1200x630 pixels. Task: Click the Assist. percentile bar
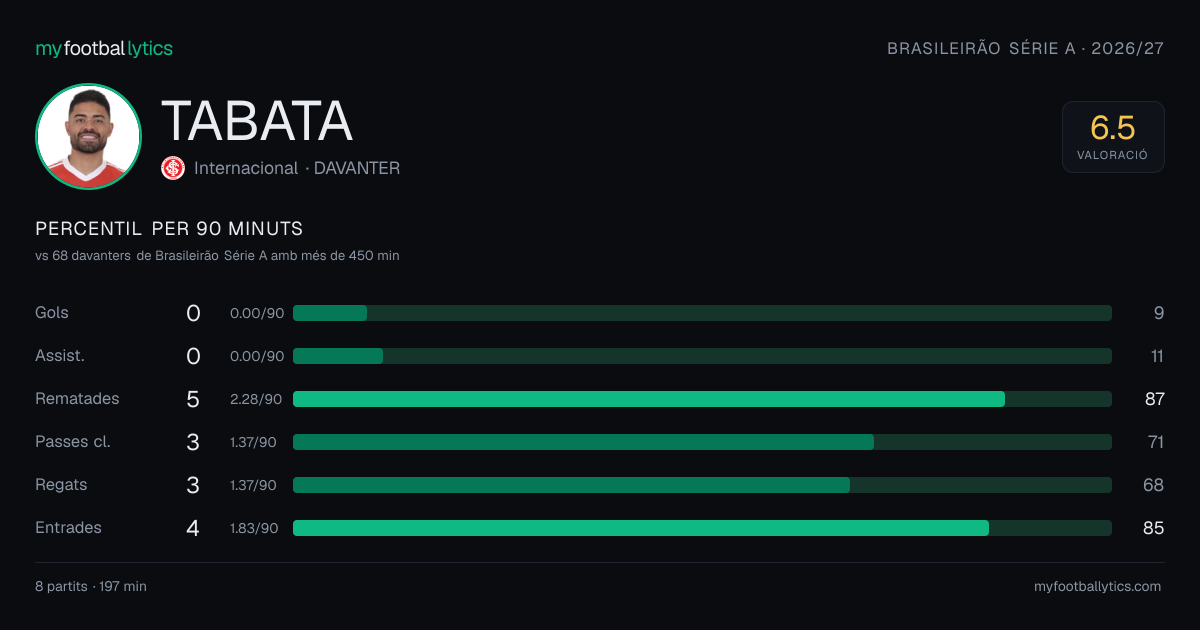click(702, 356)
